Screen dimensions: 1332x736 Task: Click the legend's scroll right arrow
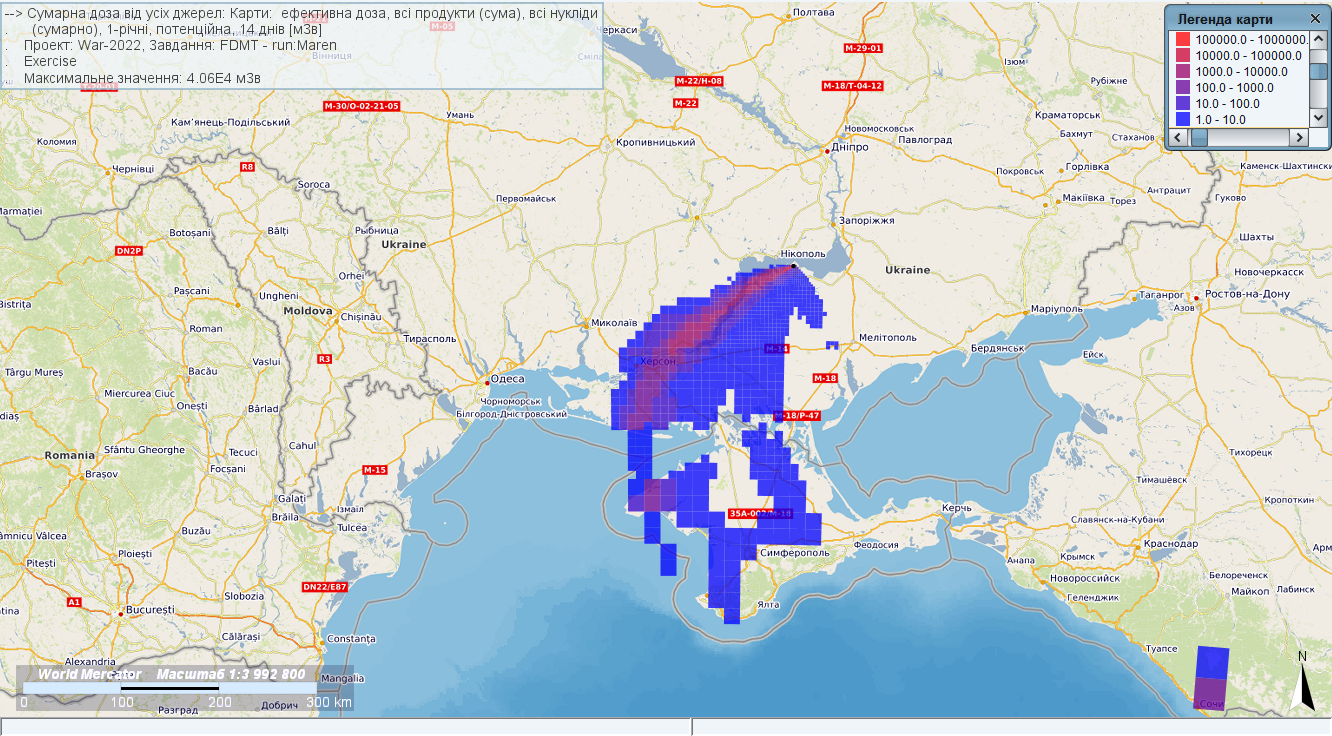[x=1299, y=137]
